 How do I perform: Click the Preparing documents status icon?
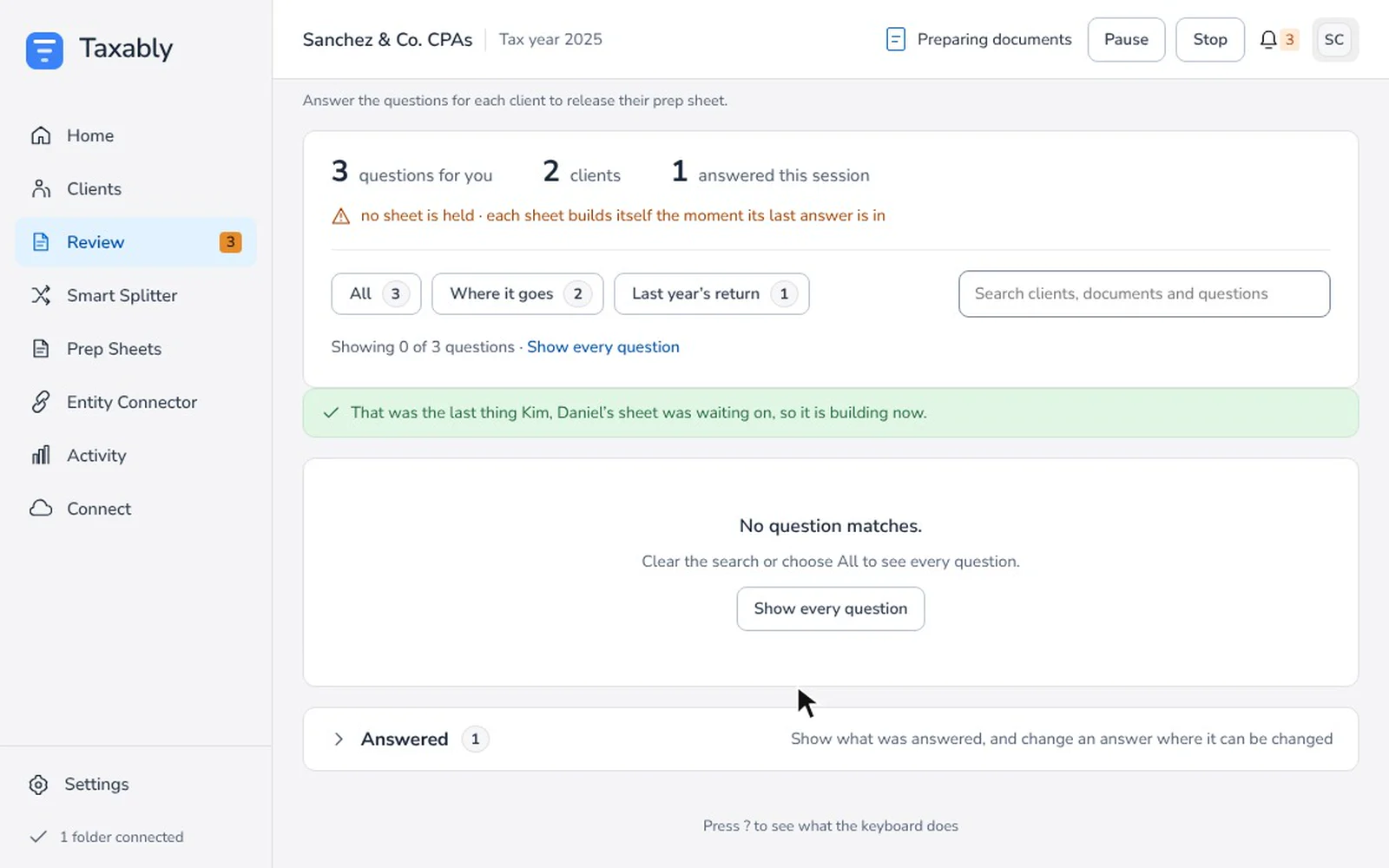(896, 39)
